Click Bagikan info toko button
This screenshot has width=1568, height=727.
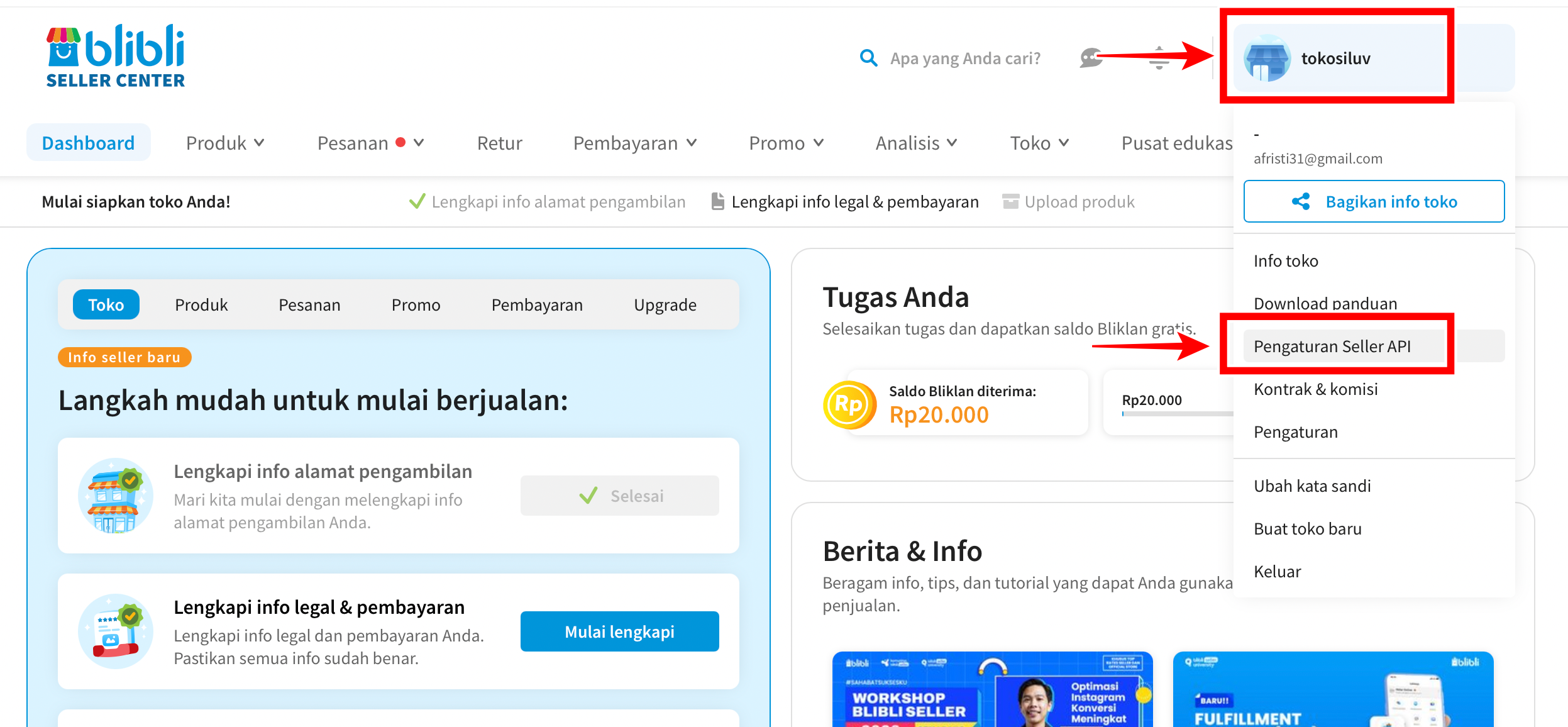coord(1374,201)
